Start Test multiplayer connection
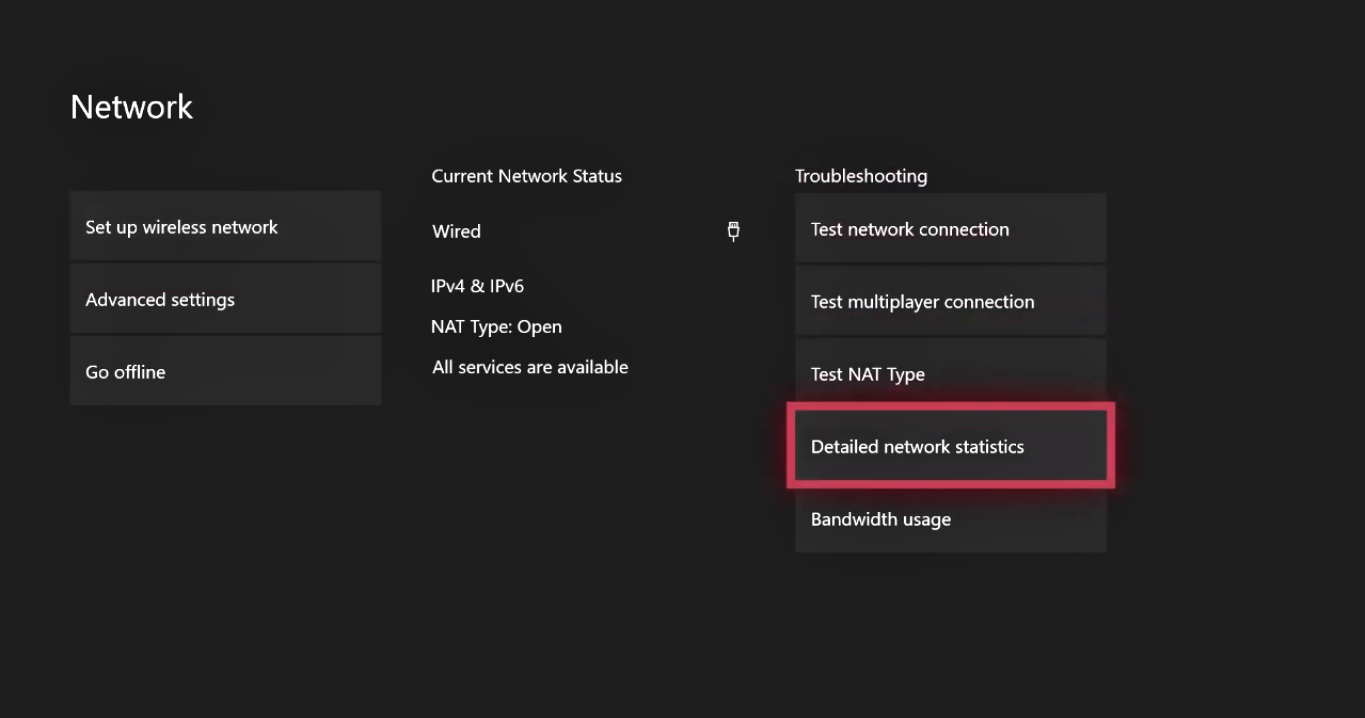Image resolution: width=1365 pixels, height=718 pixels. [950, 302]
